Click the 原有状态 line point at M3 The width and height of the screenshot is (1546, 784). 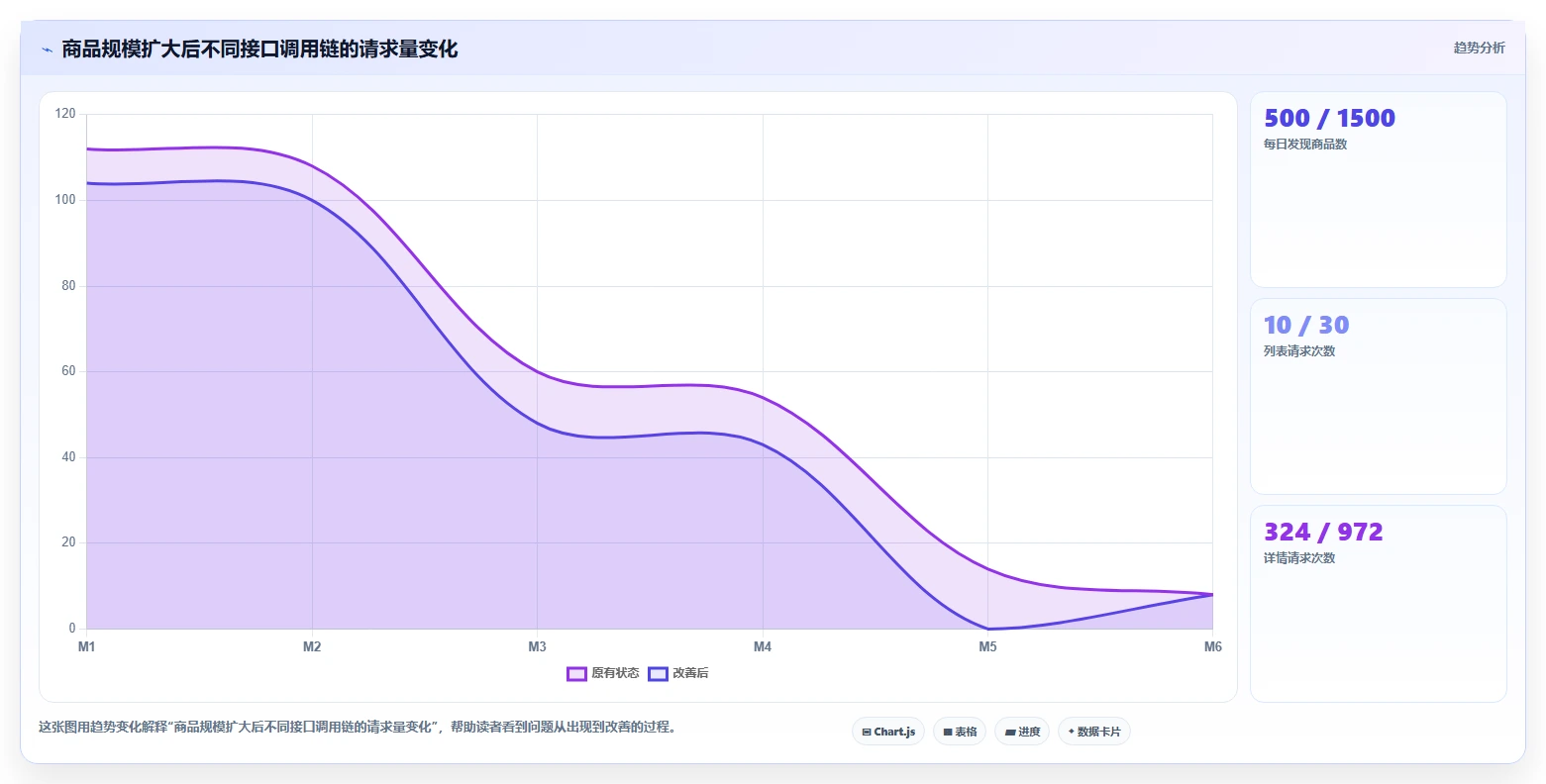(537, 371)
